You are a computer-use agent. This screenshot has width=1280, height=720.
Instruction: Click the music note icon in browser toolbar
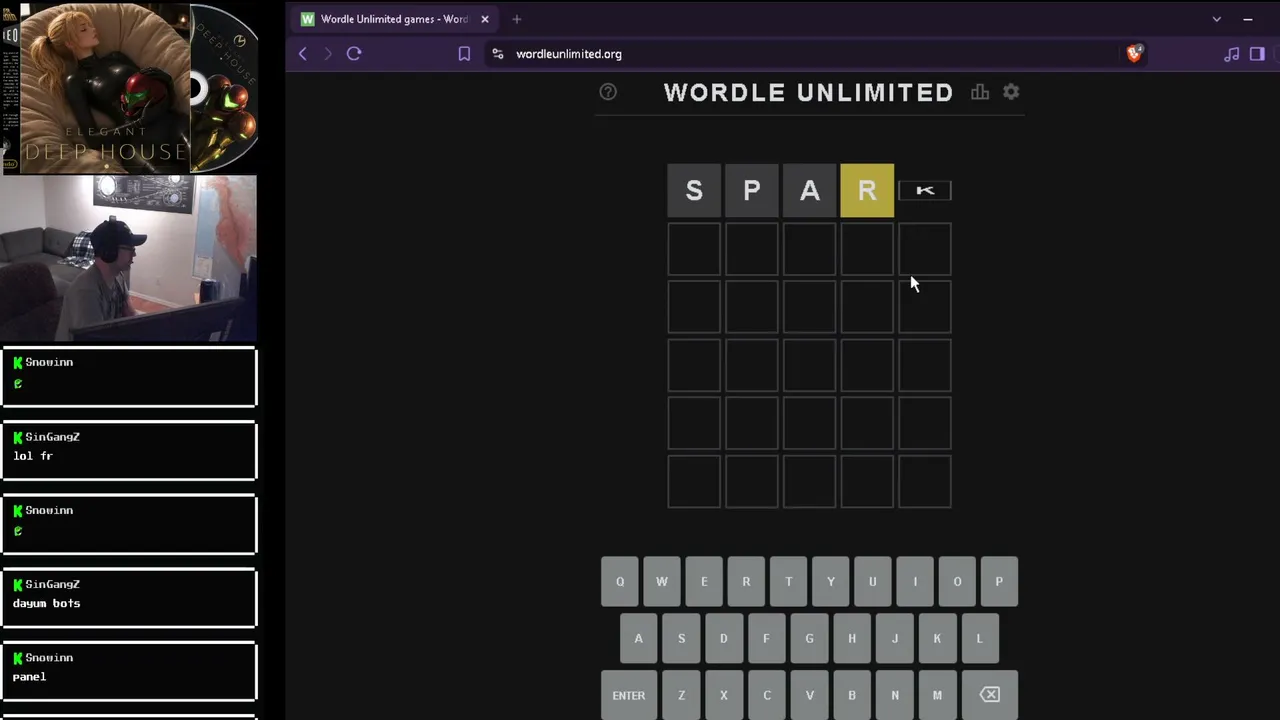(x=1232, y=54)
